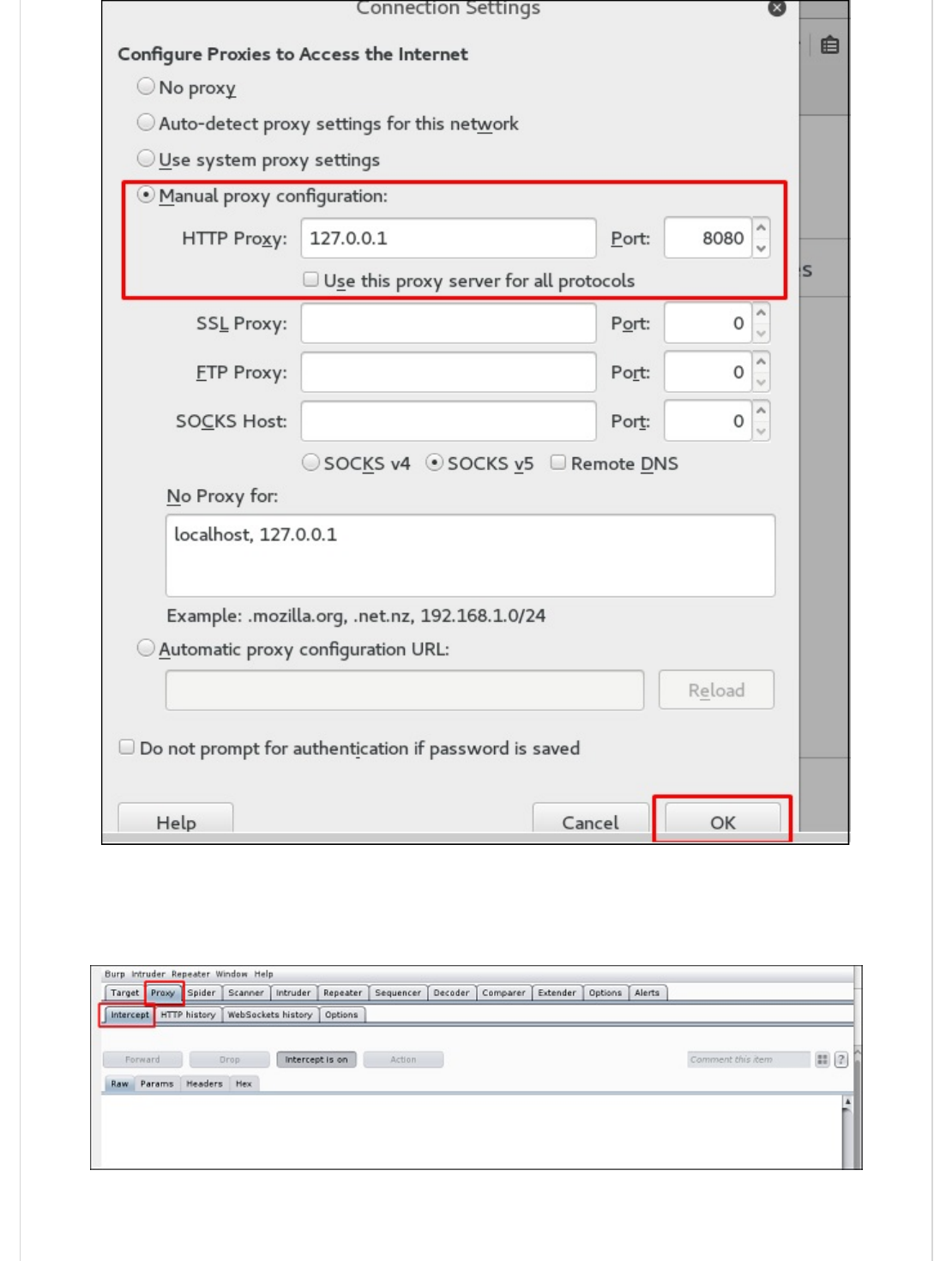The width and height of the screenshot is (952, 1261).
Task: Click the FTP Proxy address field
Action: tap(449, 372)
